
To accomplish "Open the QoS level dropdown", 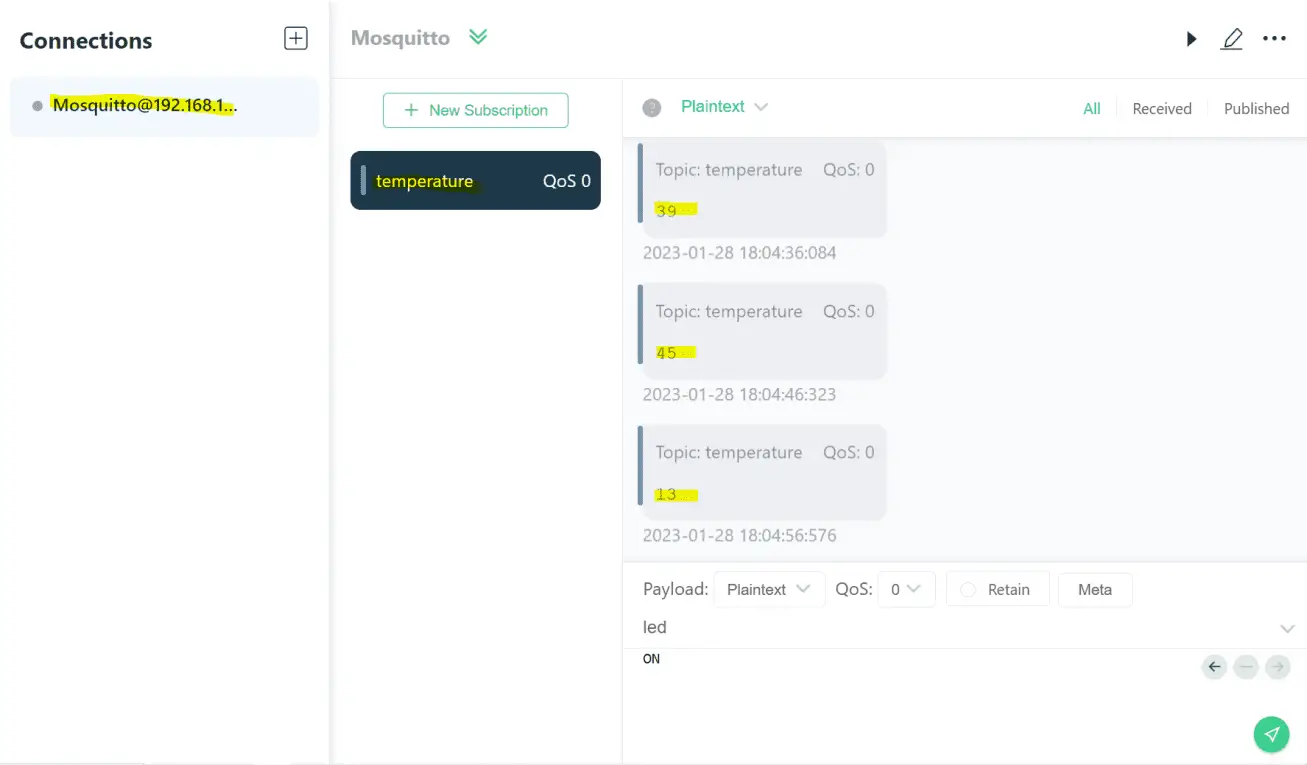I will 905,589.
